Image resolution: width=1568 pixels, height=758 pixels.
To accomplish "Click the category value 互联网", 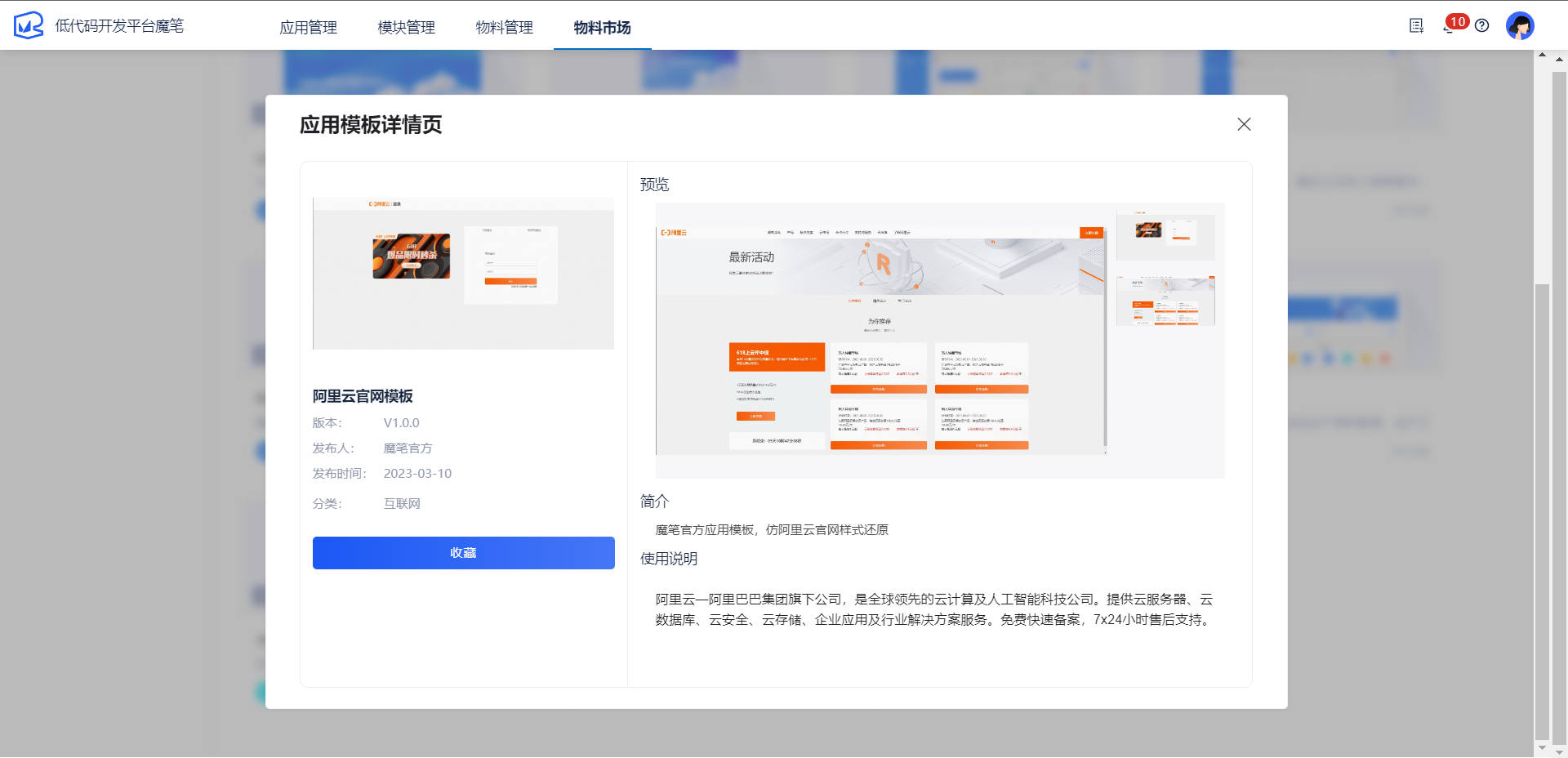I will pyautogui.click(x=402, y=504).
